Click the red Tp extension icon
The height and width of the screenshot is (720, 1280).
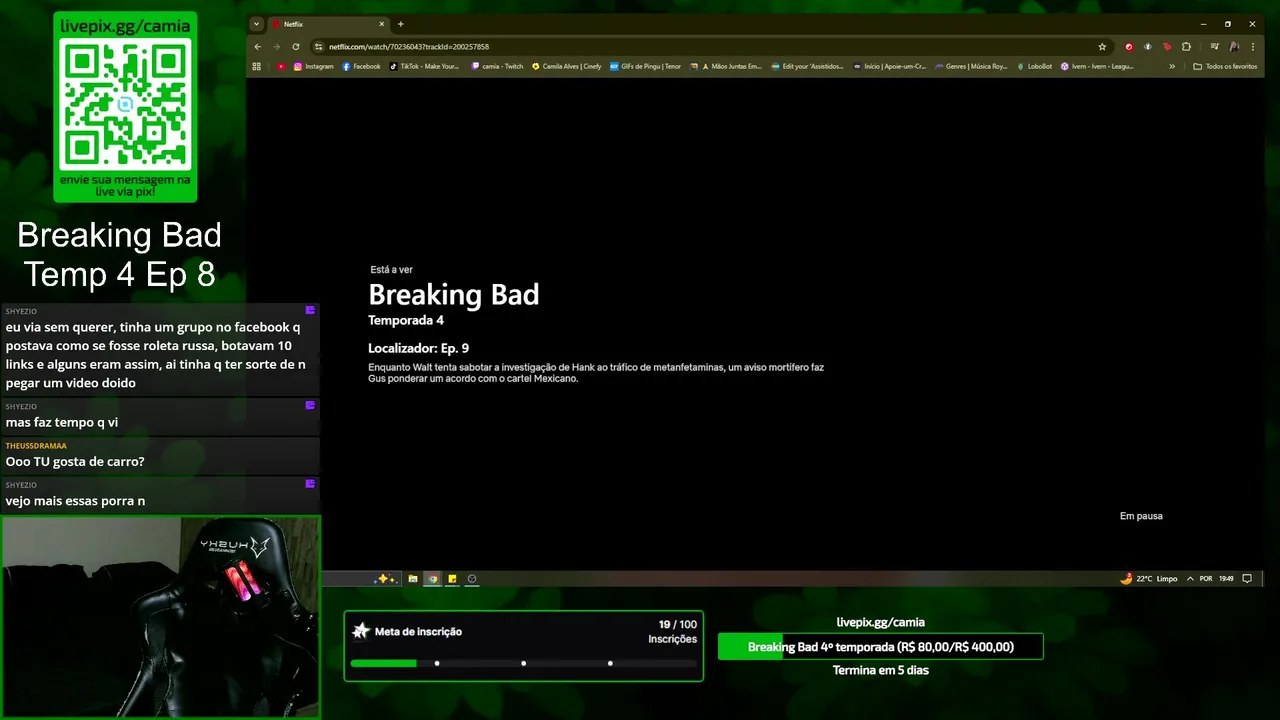[1167, 47]
